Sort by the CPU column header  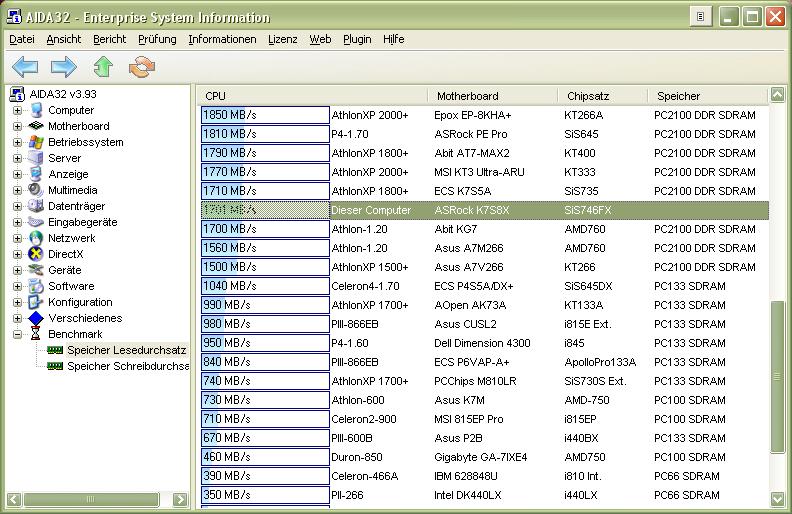point(313,95)
